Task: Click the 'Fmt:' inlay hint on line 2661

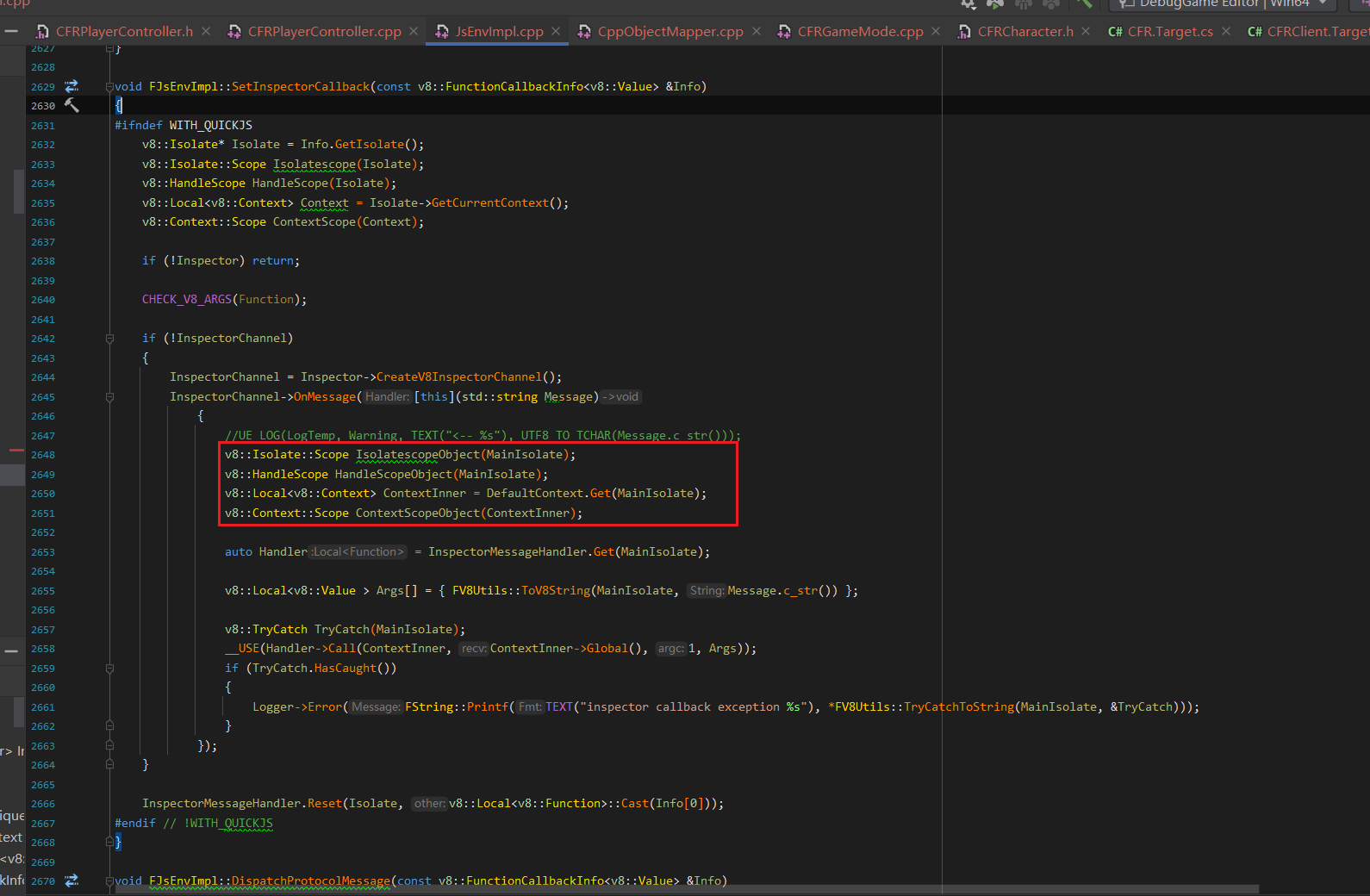Action: (530, 706)
